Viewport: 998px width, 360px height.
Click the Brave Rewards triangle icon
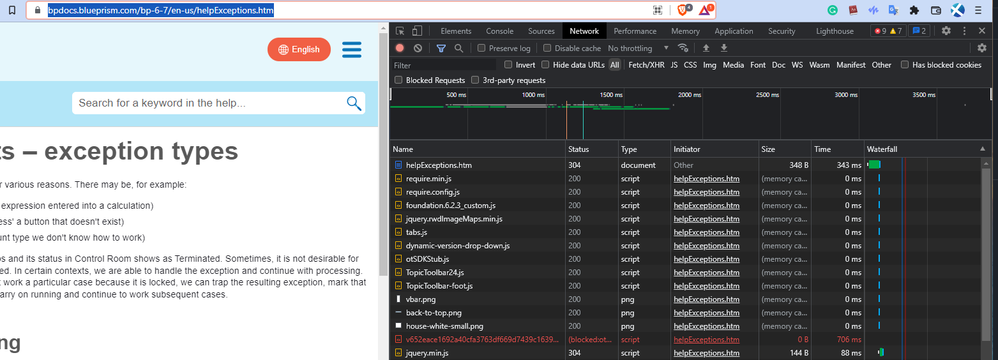[705, 10]
